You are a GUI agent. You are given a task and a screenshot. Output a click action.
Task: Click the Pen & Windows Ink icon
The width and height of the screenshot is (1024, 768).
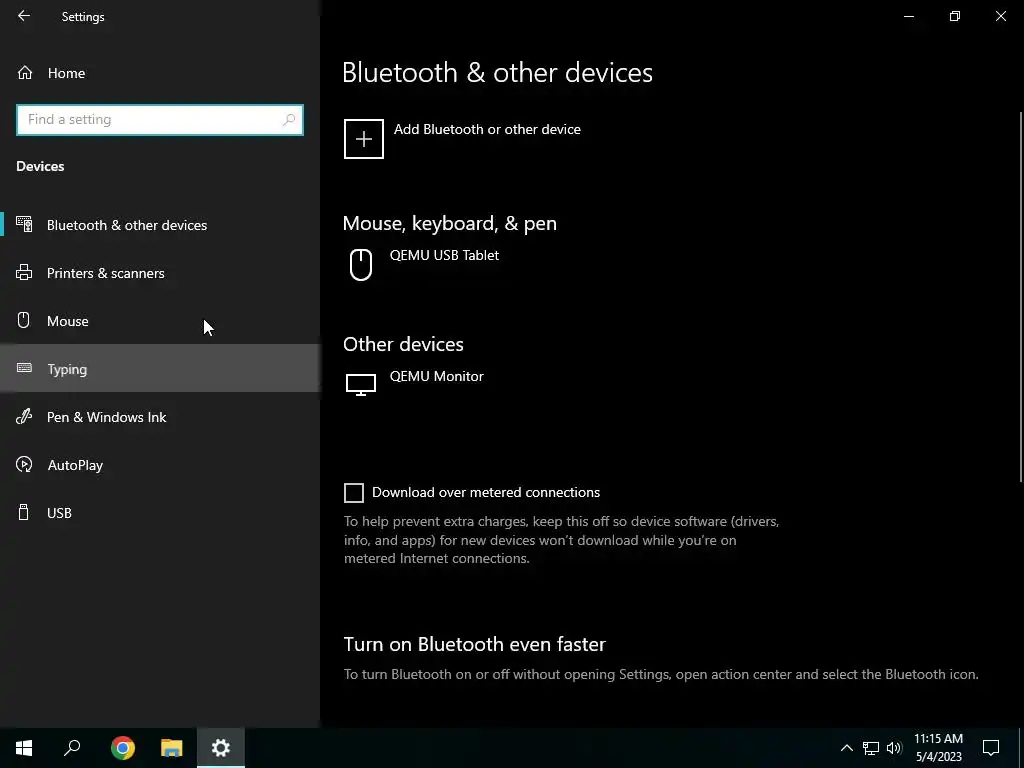[24, 416]
